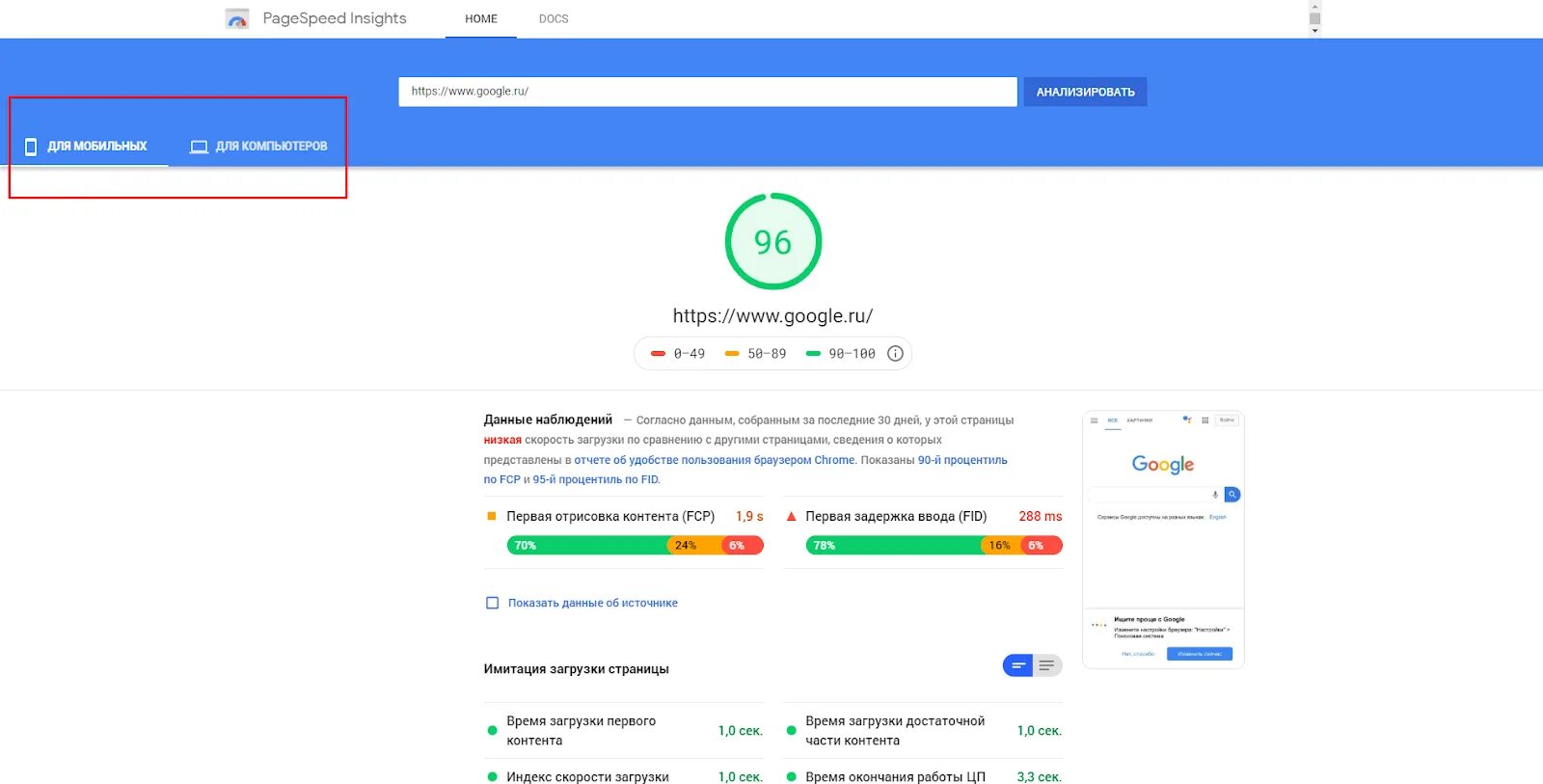Open the HOME tab
1543x784 pixels.
pyautogui.click(x=481, y=18)
